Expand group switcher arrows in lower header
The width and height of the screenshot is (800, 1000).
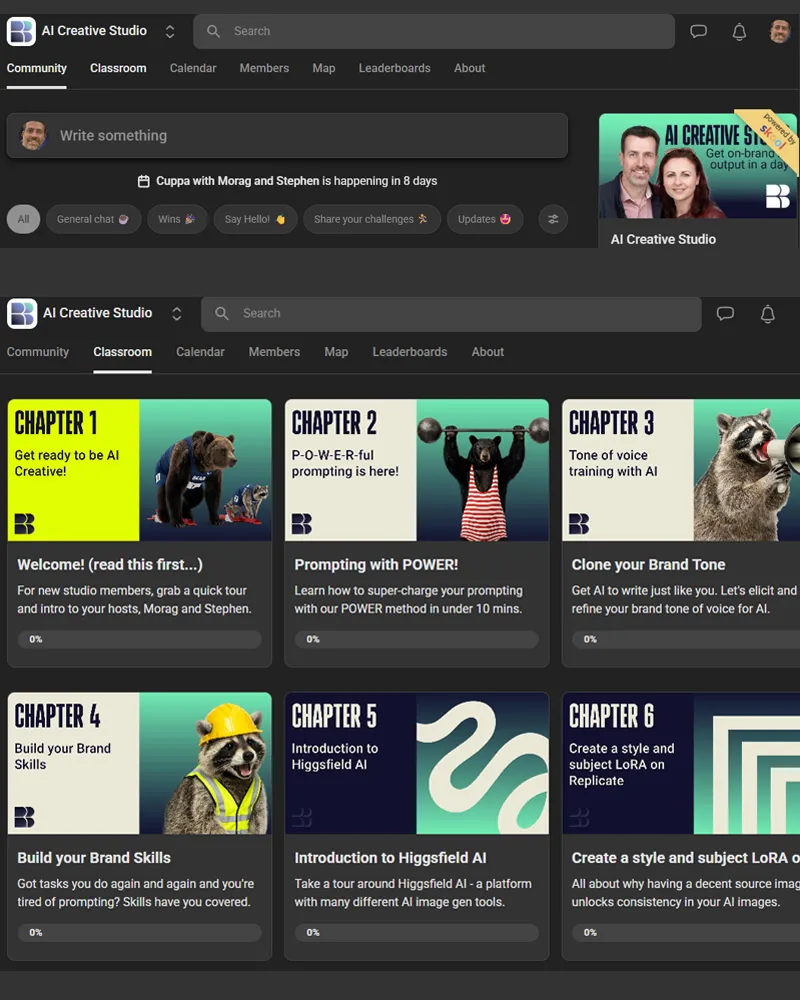point(177,313)
